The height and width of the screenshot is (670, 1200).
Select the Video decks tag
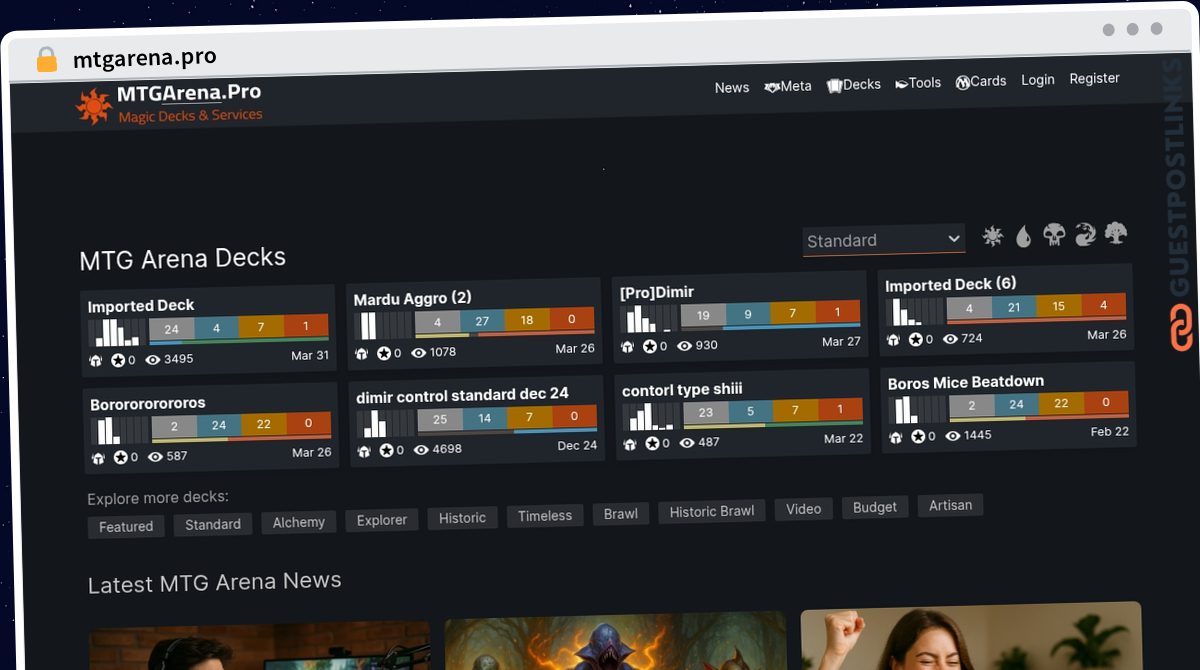click(x=803, y=510)
